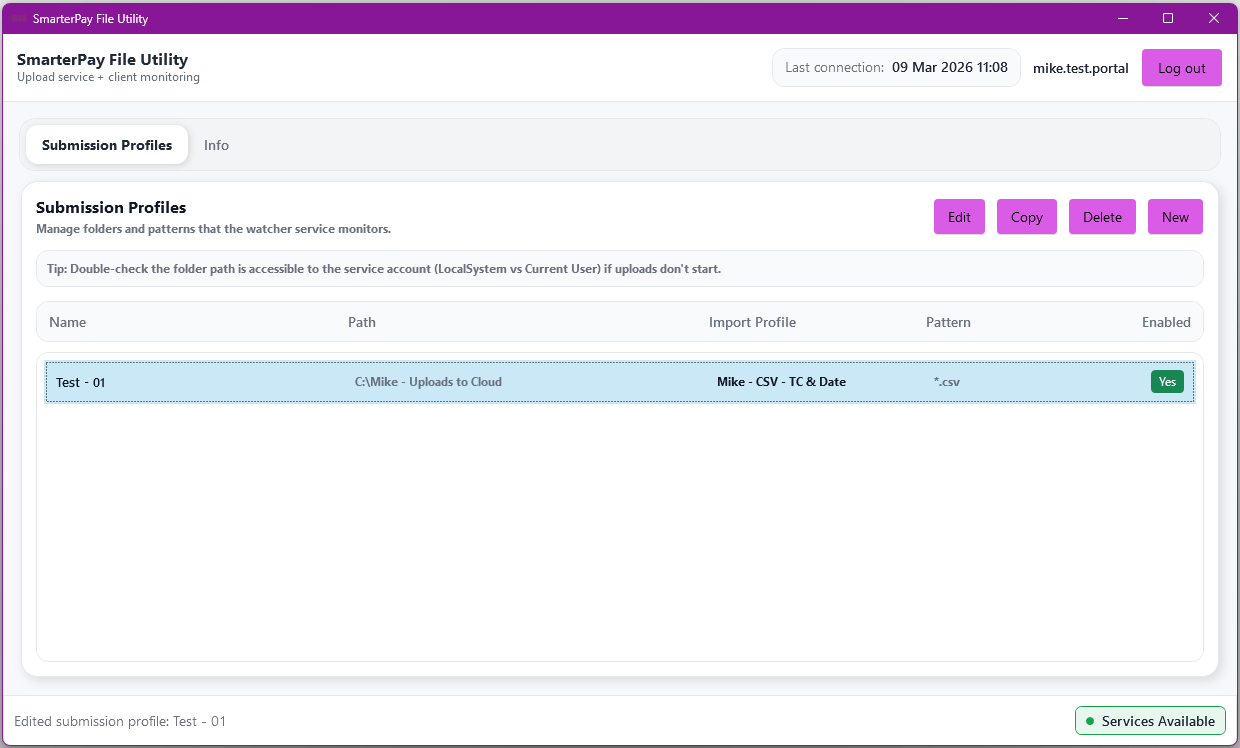The image size is (1240, 748).
Task: Click the Import Profile column header
Action: 752,322
